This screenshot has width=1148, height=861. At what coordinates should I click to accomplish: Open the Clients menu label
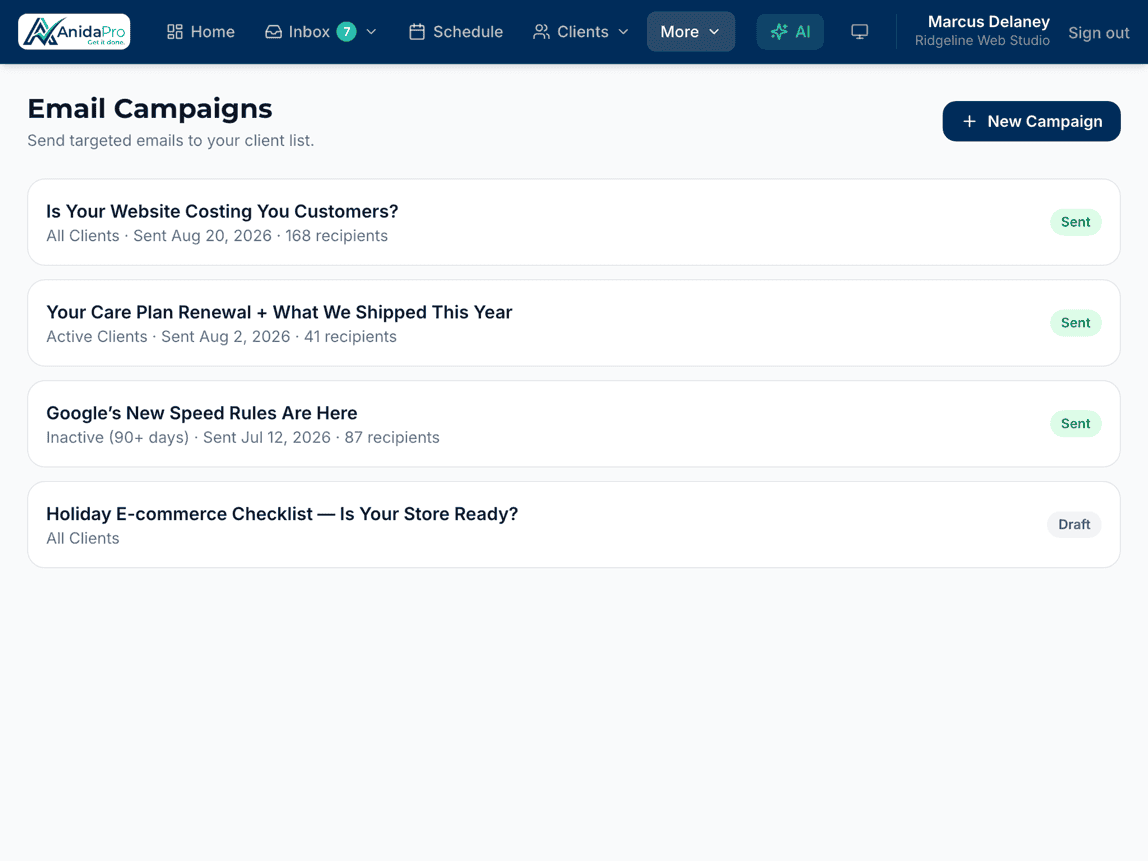coord(583,31)
